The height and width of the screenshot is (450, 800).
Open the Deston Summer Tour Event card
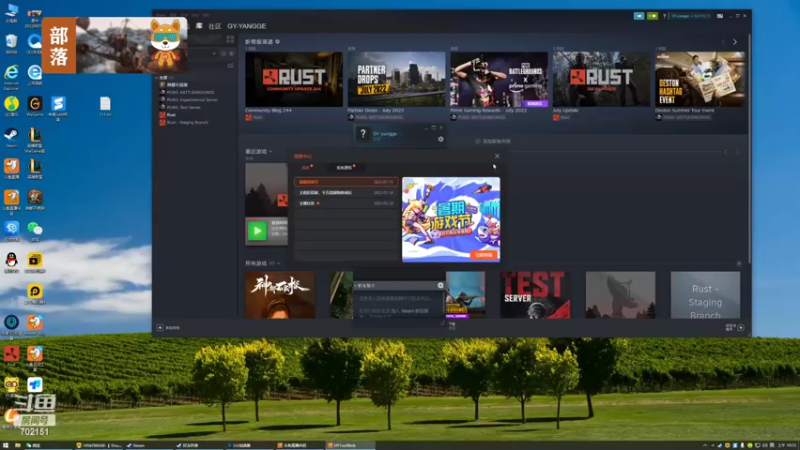click(x=700, y=80)
